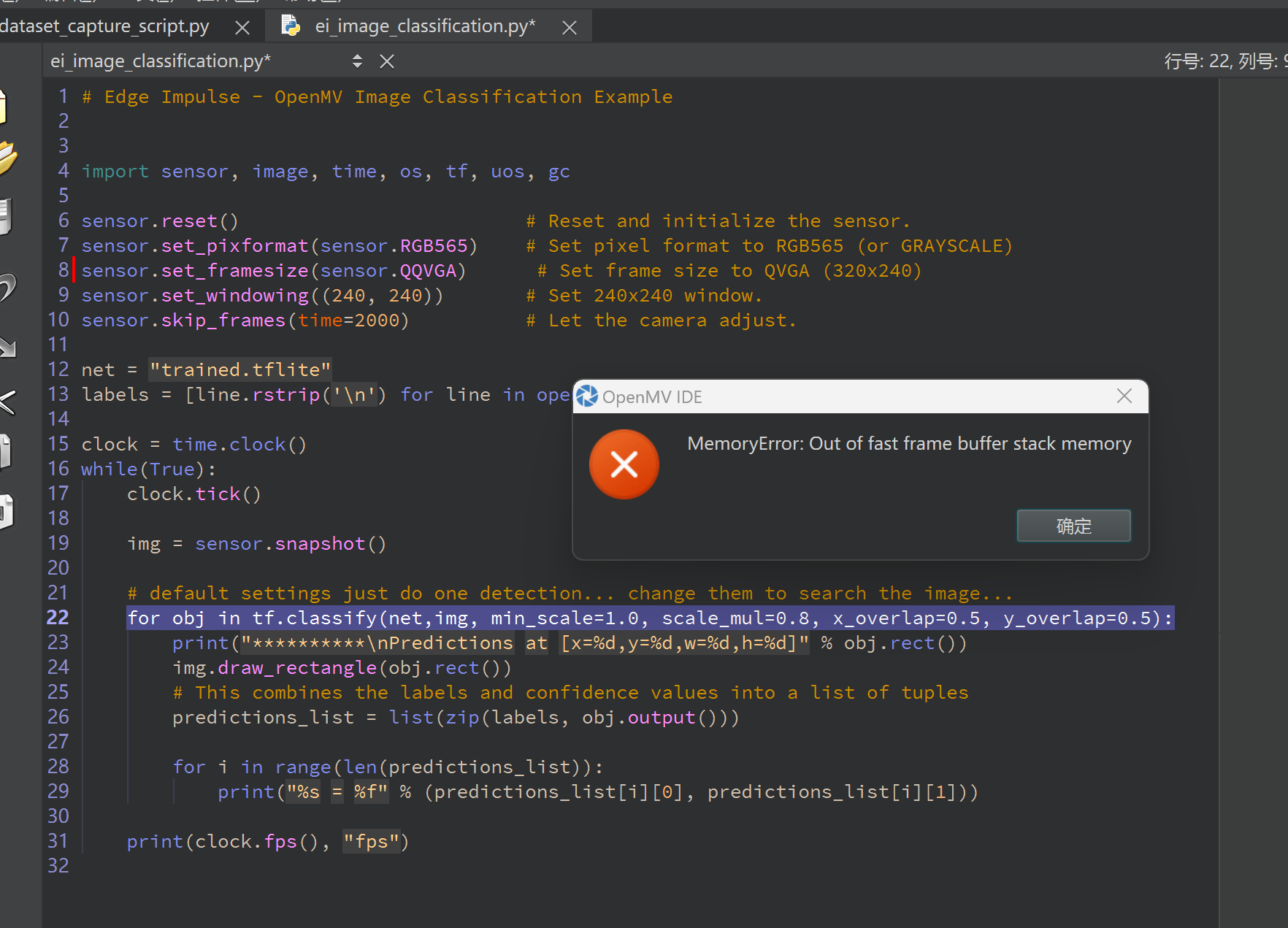Screen dimensions: 1288x928
Task: Click the OpenMV logo in the dialog title
Action: point(586,396)
